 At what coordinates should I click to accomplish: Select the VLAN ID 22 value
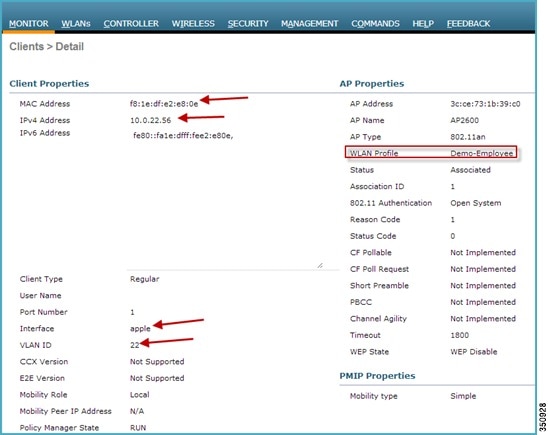[135, 345]
